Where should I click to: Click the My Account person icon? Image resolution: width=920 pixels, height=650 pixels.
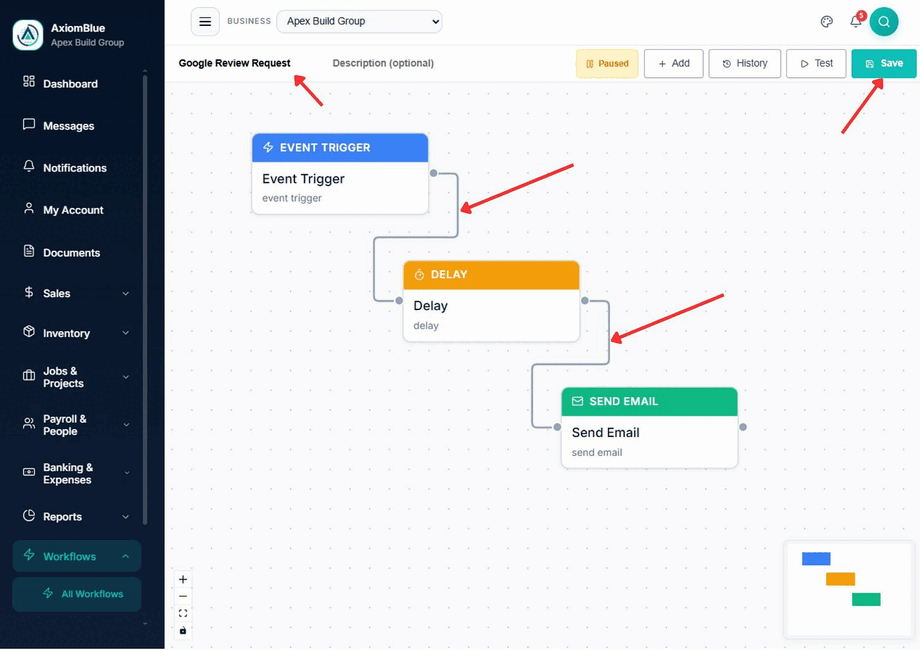(x=29, y=208)
